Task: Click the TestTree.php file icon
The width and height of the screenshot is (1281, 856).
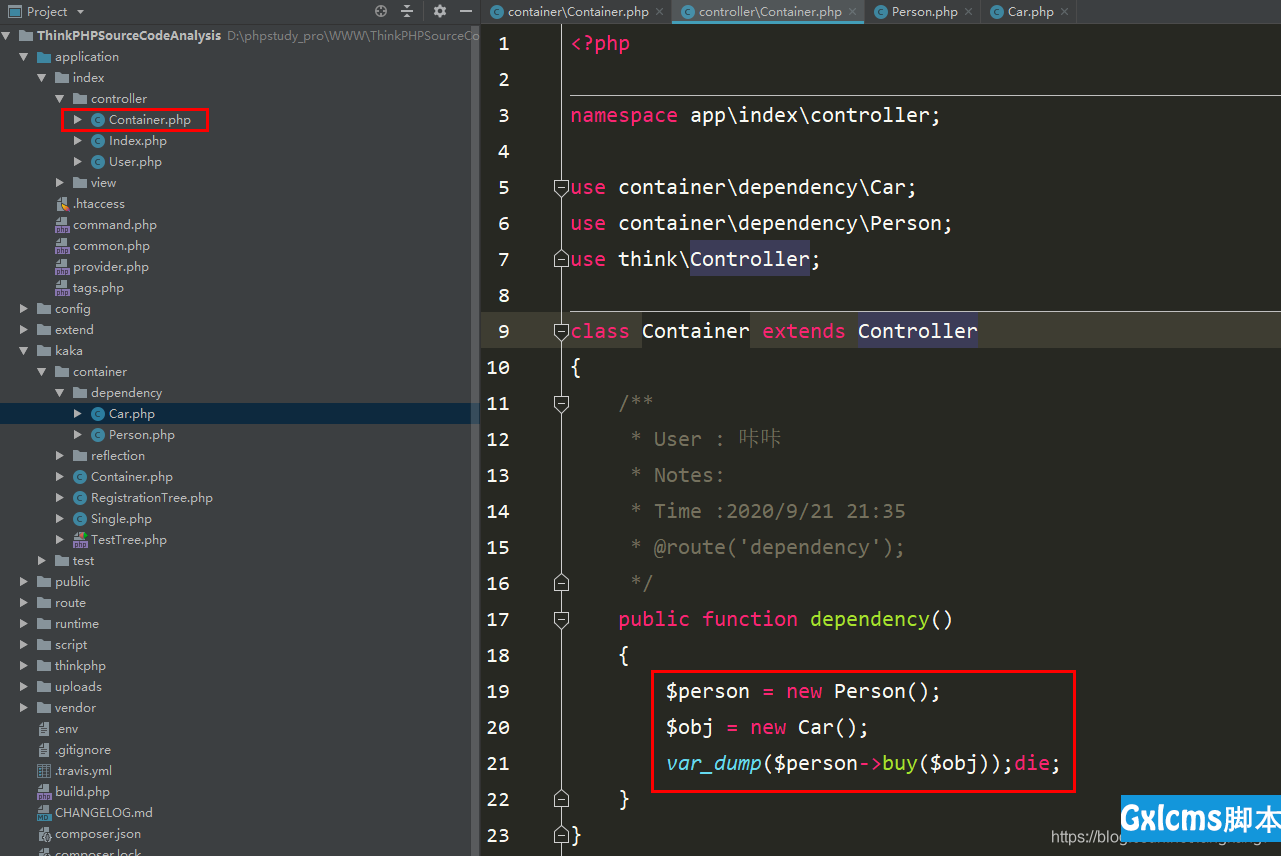Action: pos(80,540)
